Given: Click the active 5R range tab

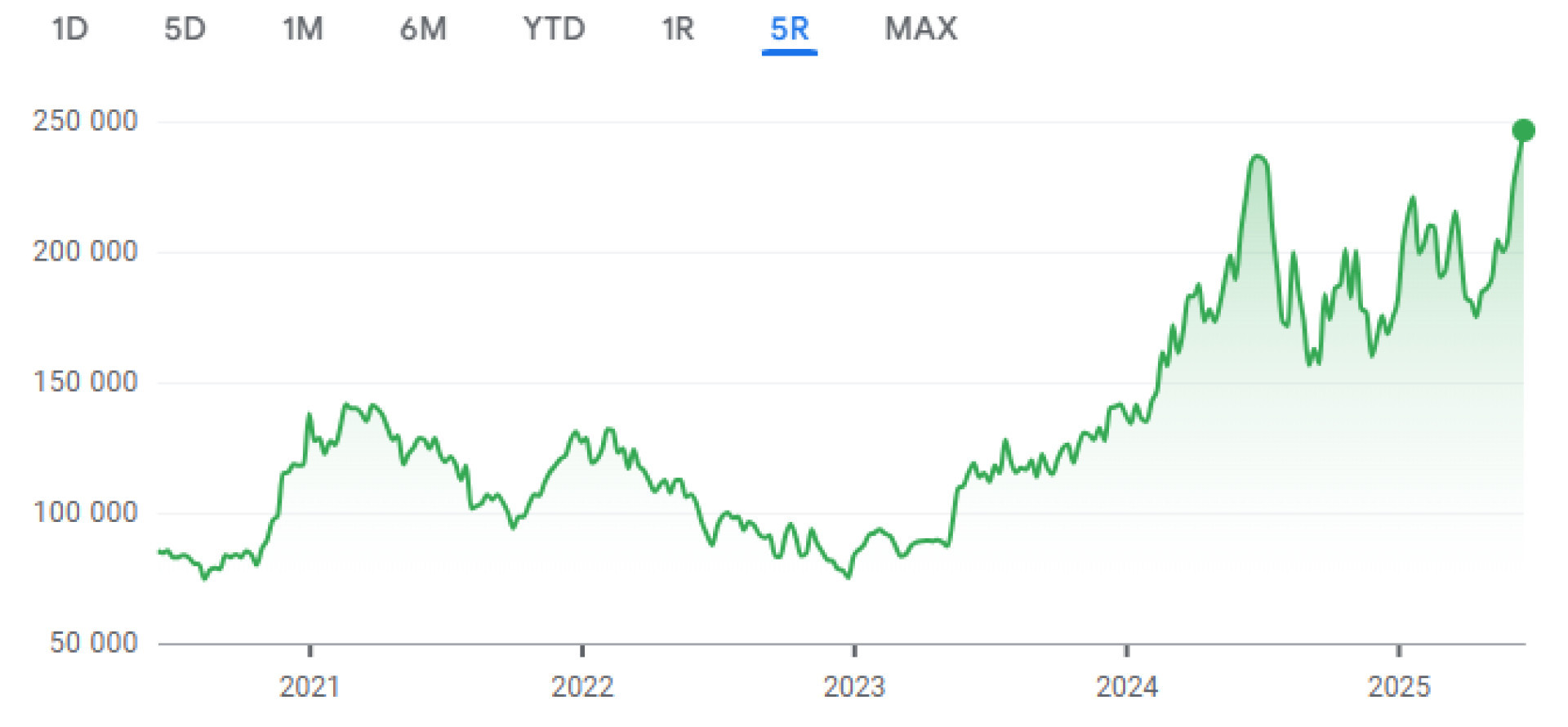Looking at the screenshot, I should click(789, 29).
